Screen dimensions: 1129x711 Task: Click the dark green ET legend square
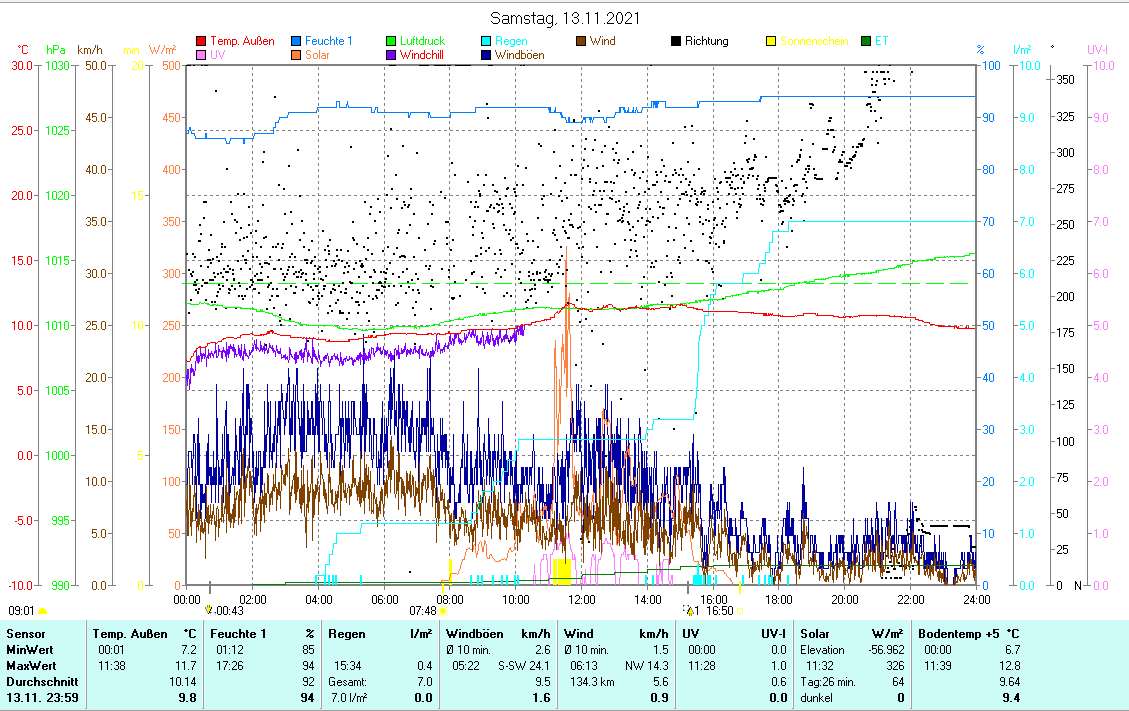point(866,42)
